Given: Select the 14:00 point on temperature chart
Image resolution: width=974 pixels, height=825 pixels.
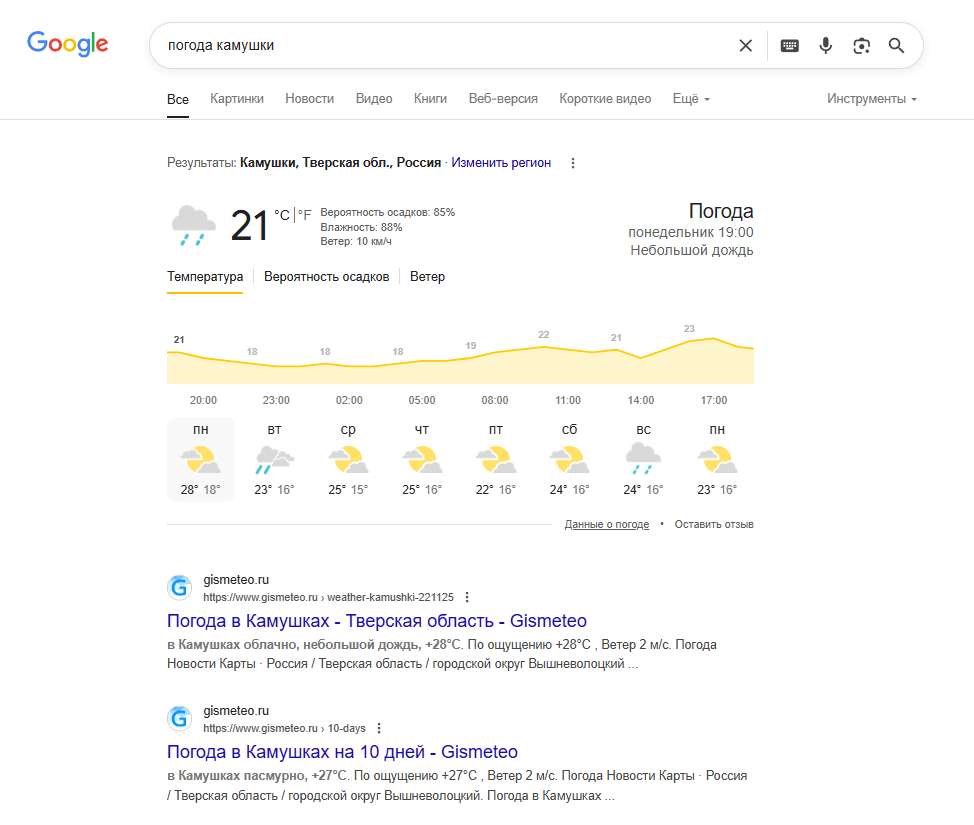Looking at the screenshot, I should (640, 400).
